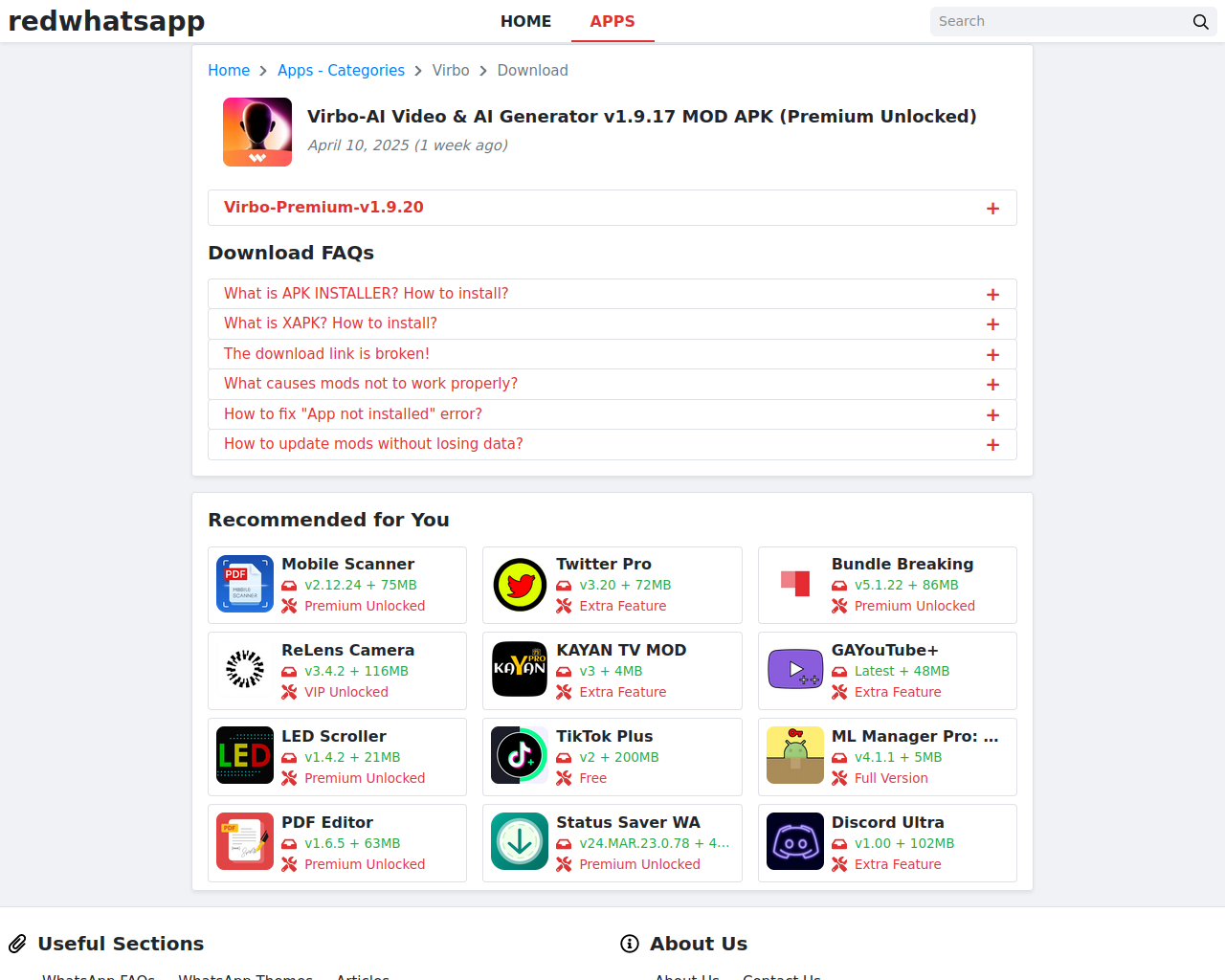Click the 'Recommended for You' heading
Screen dimensions: 1225x980
click(328, 520)
